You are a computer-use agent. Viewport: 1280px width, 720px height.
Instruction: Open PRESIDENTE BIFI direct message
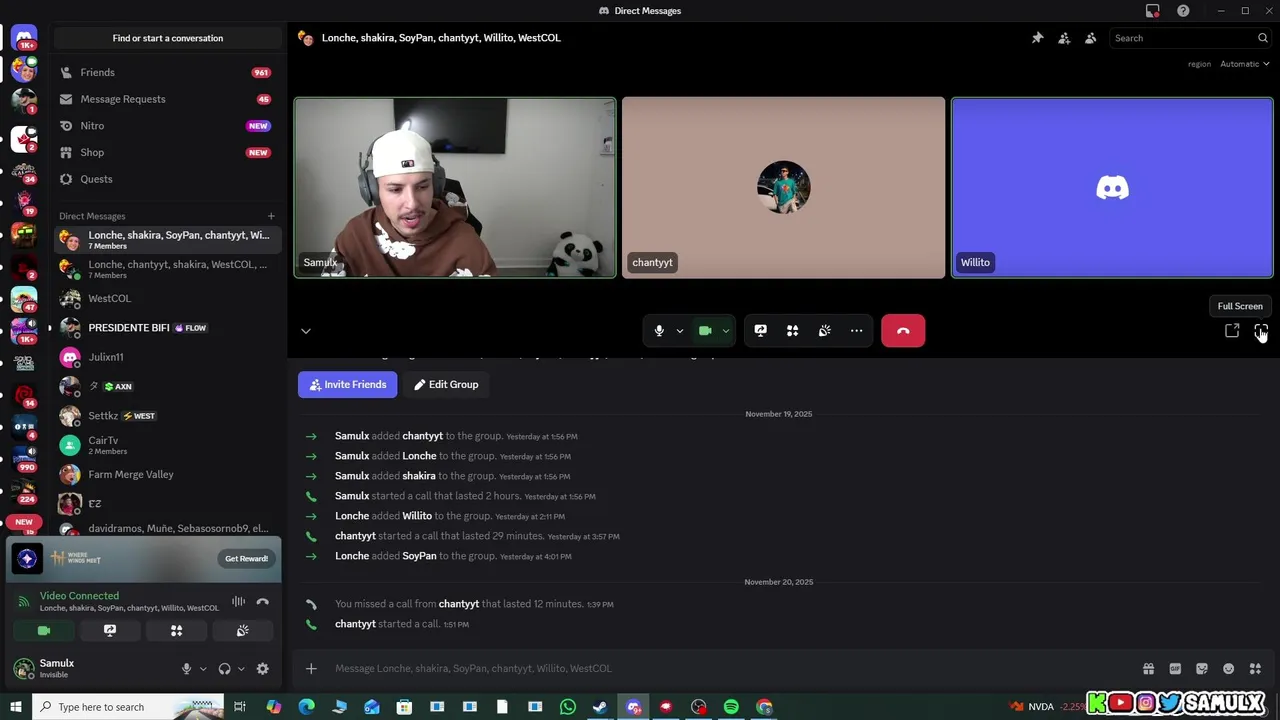[167, 328]
